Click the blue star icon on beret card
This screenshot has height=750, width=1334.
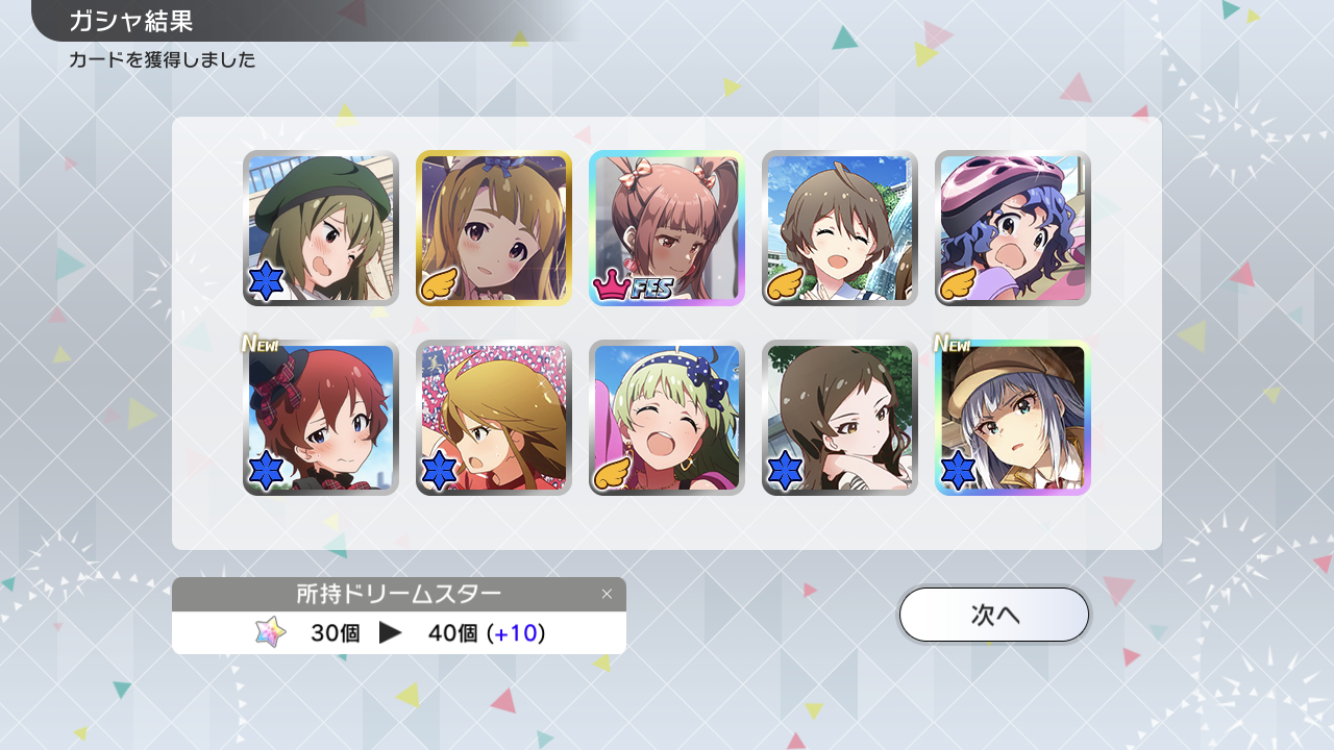tap(267, 283)
